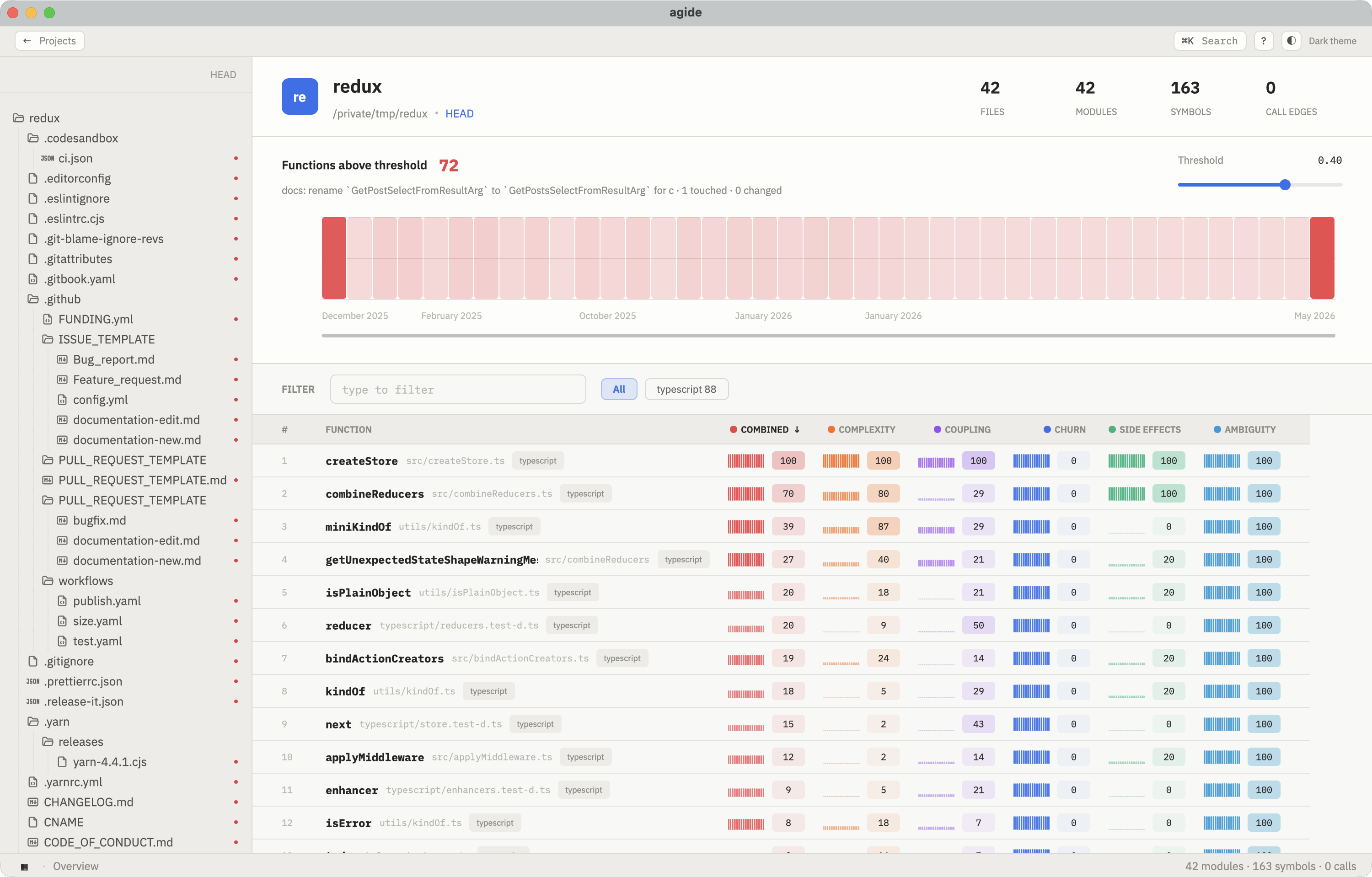This screenshot has width=1372, height=877.
Task: Click the Threshold slider handle
Action: (x=1285, y=185)
